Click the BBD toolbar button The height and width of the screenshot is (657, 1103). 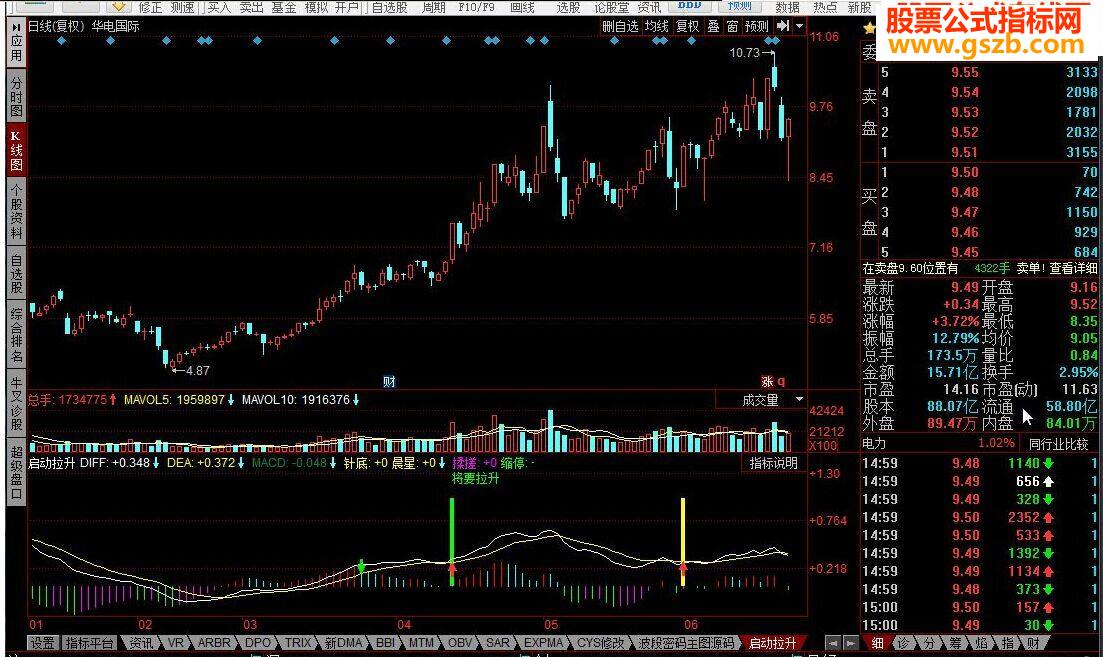tap(689, 6)
